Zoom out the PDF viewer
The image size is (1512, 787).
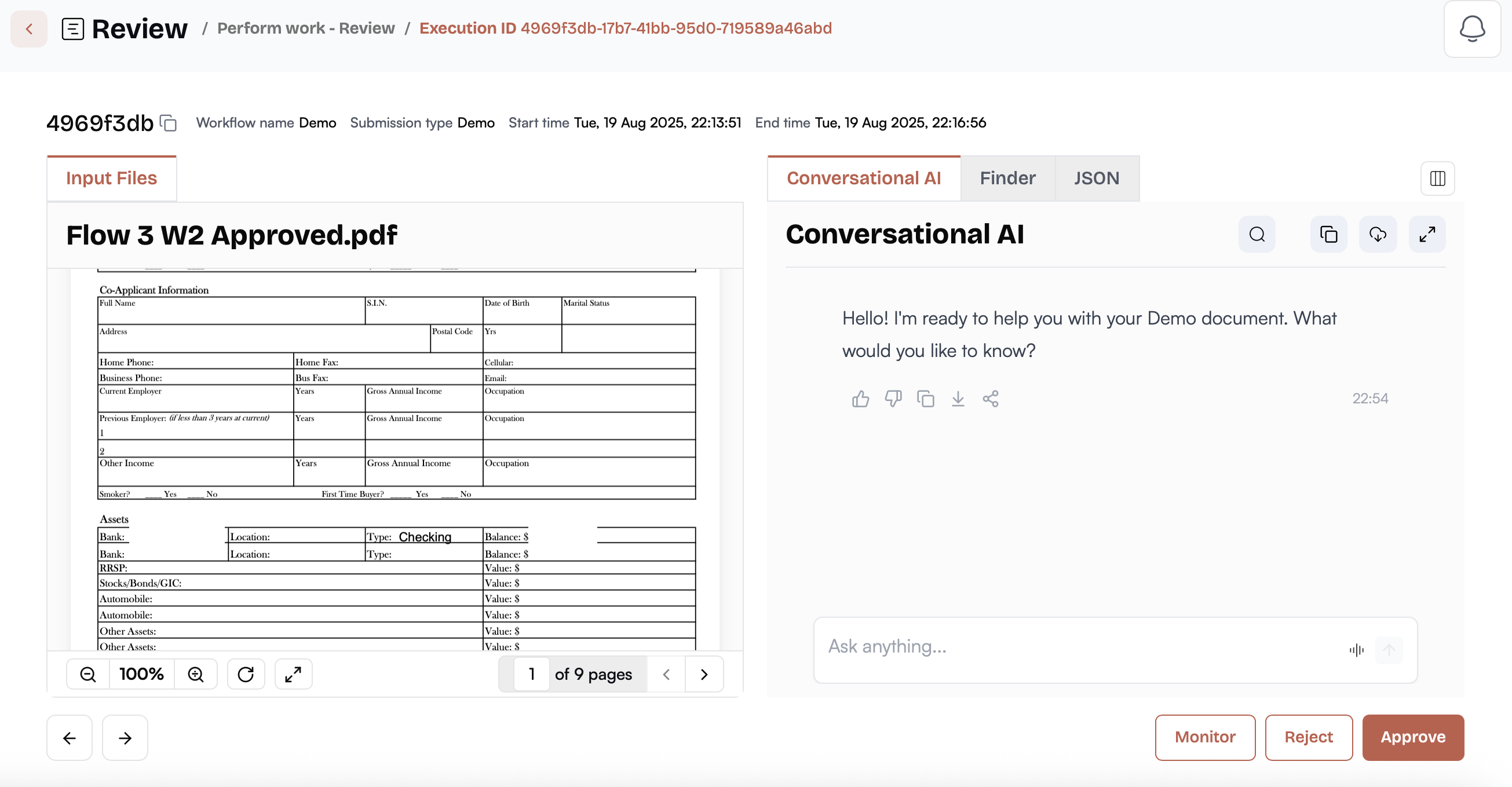pos(88,674)
